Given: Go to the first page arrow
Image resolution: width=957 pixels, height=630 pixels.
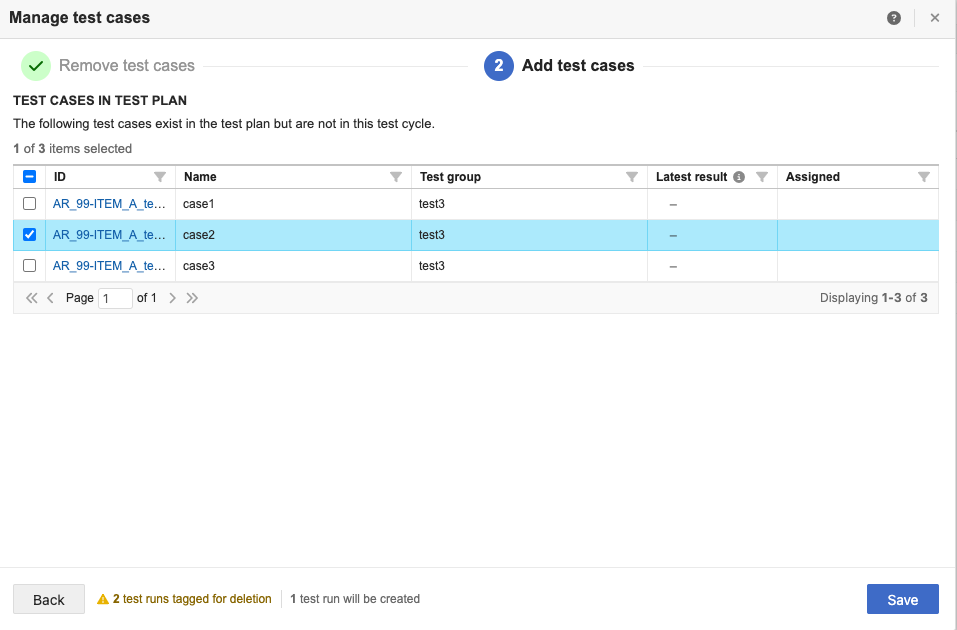Looking at the screenshot, I should pyautogui.click(x=31, y=298).
